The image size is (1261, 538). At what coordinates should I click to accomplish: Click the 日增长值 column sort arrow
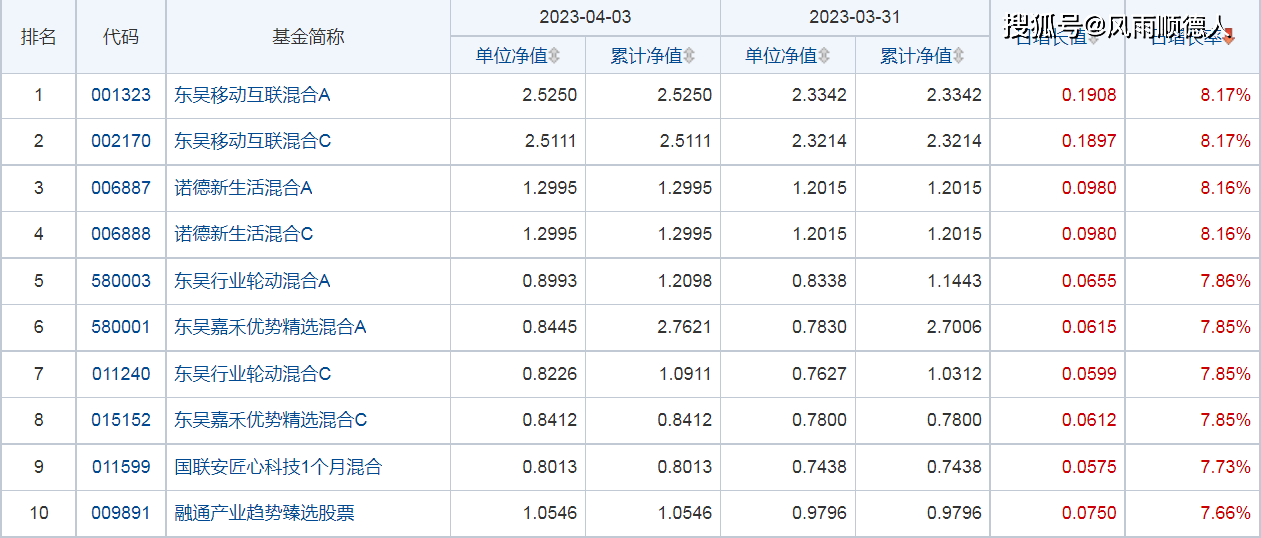1093,39
